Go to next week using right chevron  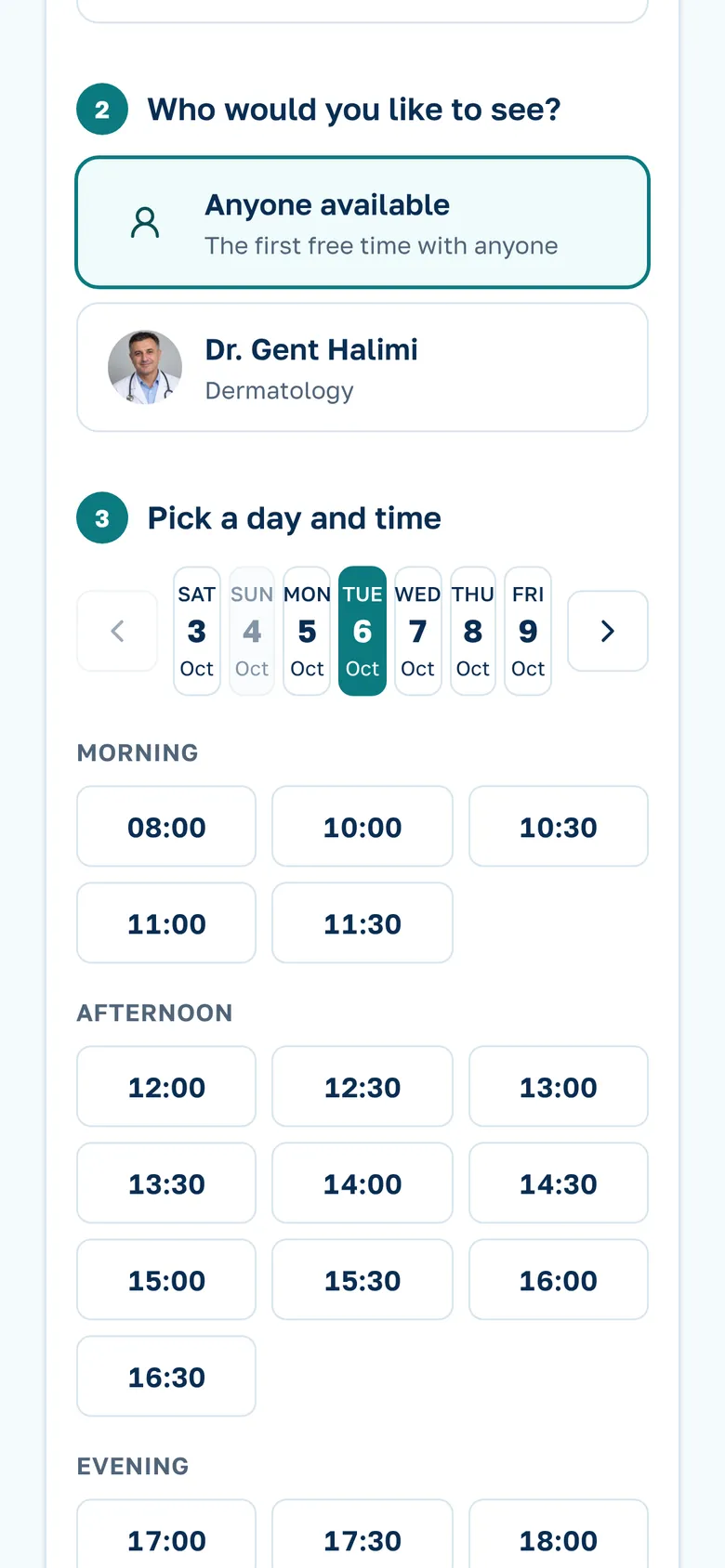coord(608,631)
